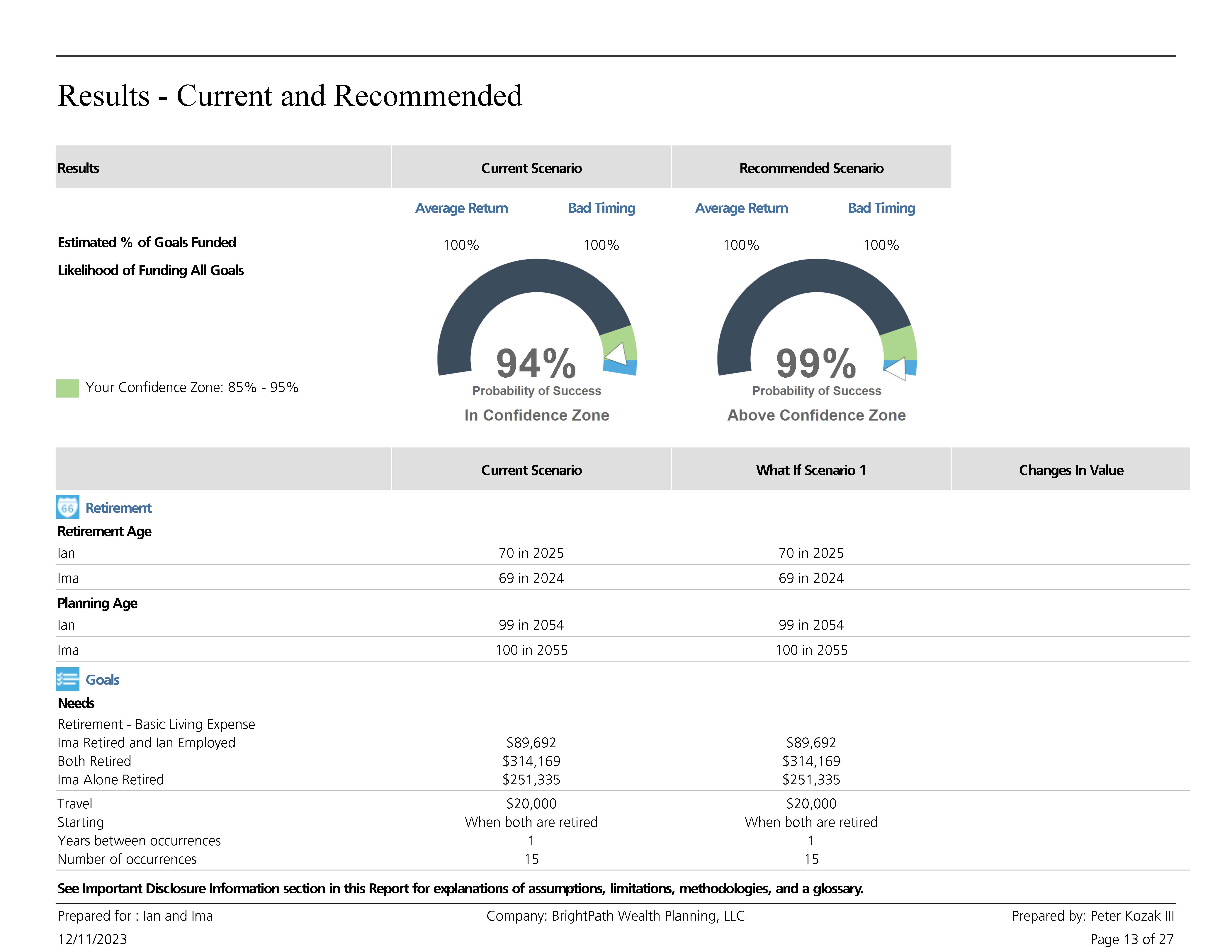Image resolution: width=1232 pixels, height=952 pixels.
Task: Click the Retirement route 66 icon
Action: point(68,507)
